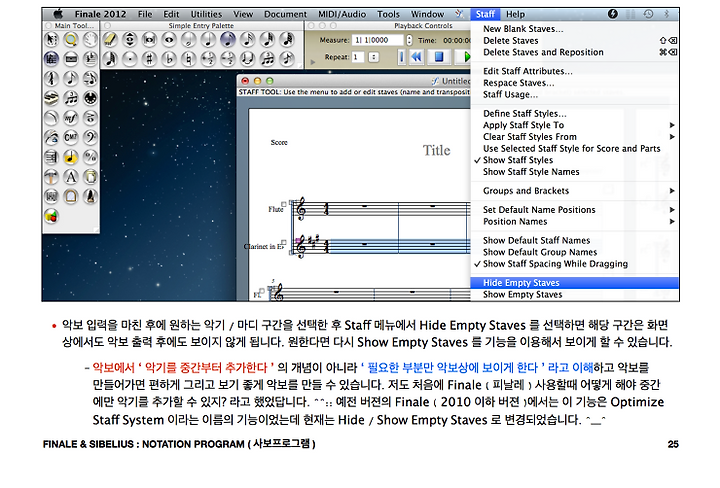Choose the half note duration
This screenshot has width=720, height=488.
(x=189, y=40)
